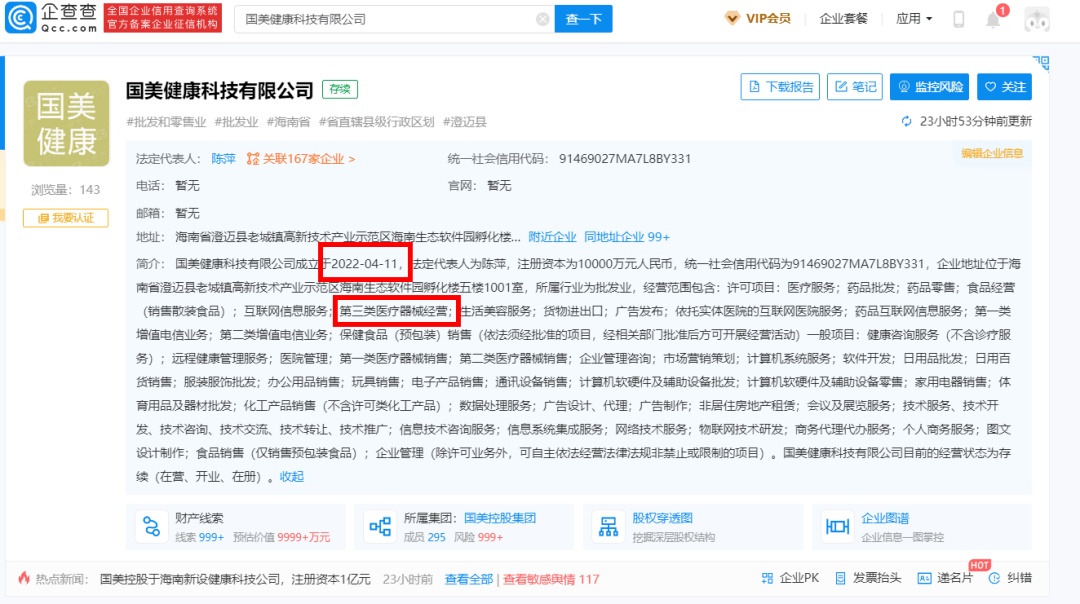Click the user avatar icon
This screenshot has width=1080, height=604.
[x=1037, y=19]
